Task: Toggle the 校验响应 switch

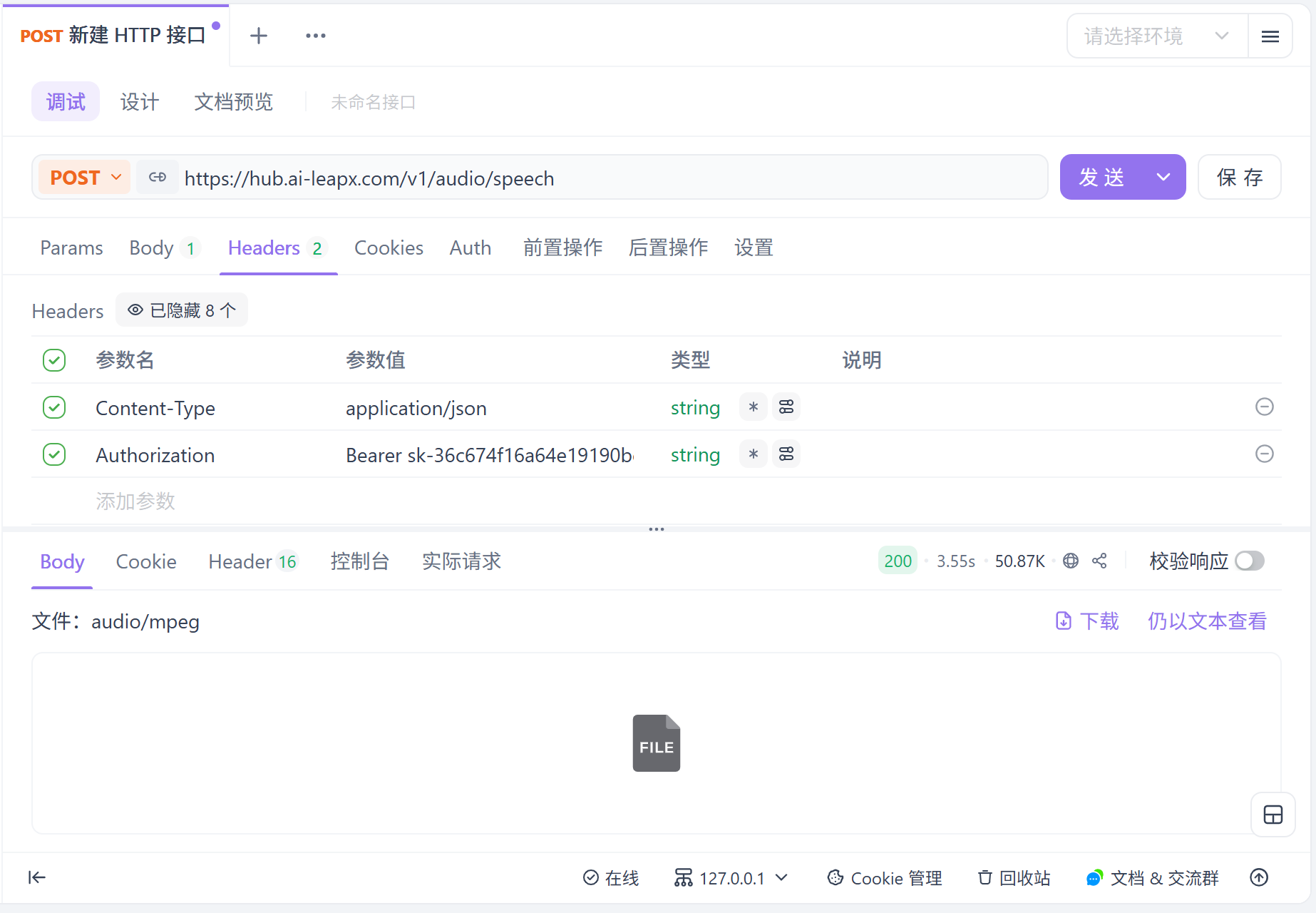Action: 1250,561
